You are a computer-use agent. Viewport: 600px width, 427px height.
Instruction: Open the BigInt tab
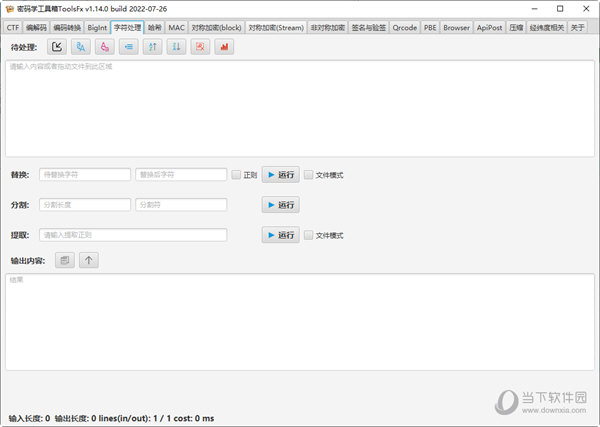(97, 28)
